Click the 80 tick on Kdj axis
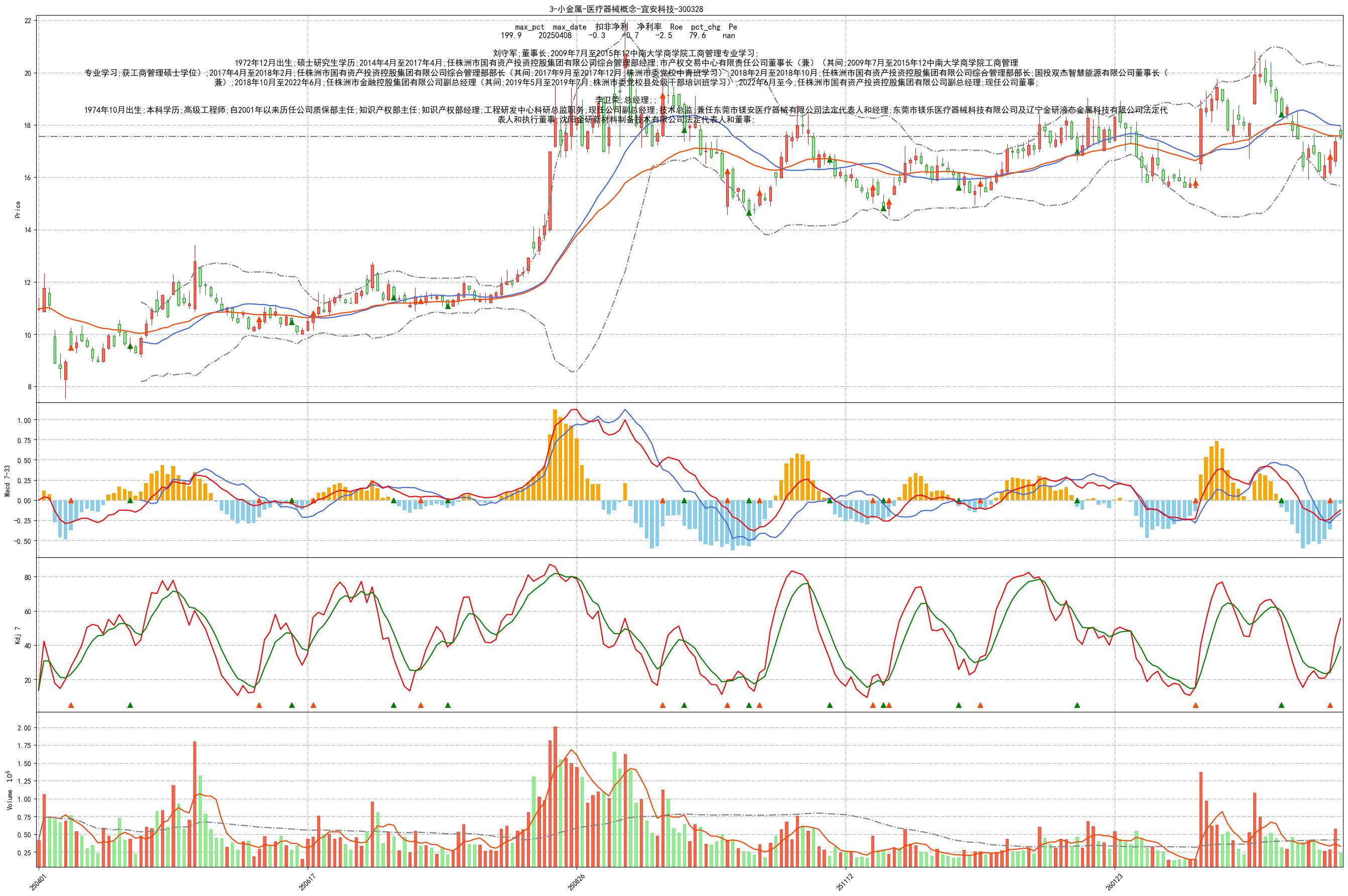1348x896 pixels. tap(28, 577)
